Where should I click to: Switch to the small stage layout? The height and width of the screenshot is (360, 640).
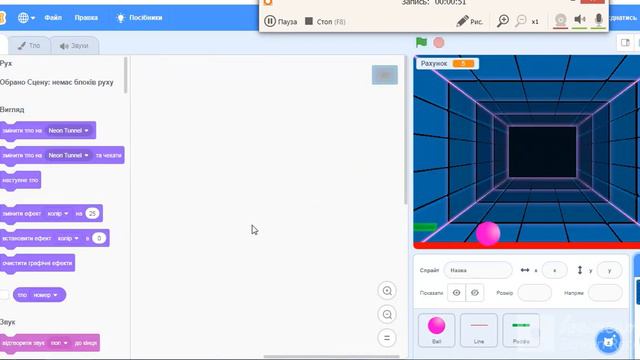tap(625, 42)
